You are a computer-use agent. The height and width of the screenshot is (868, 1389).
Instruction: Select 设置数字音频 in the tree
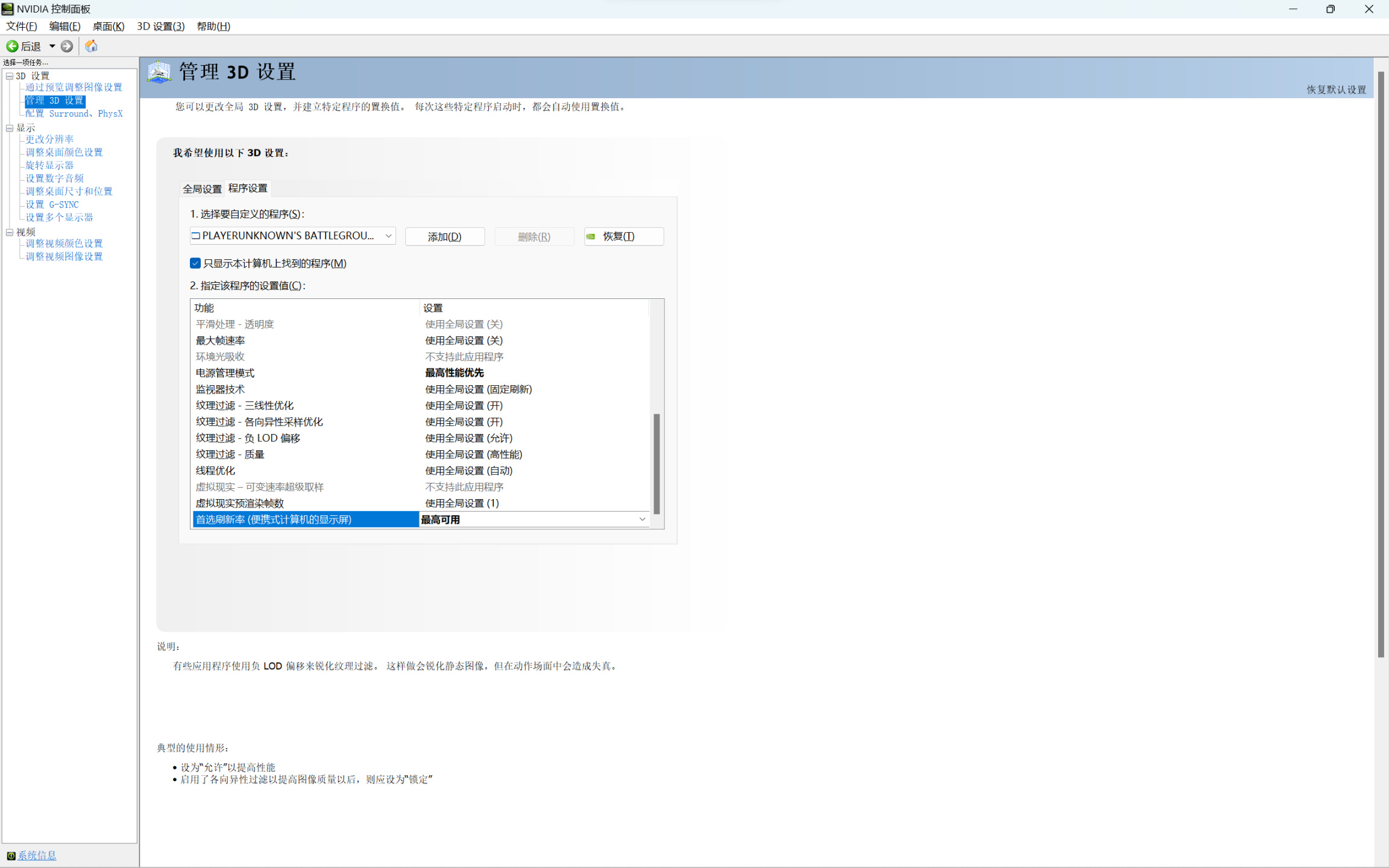pyautogui.click(x=54, y=178)
